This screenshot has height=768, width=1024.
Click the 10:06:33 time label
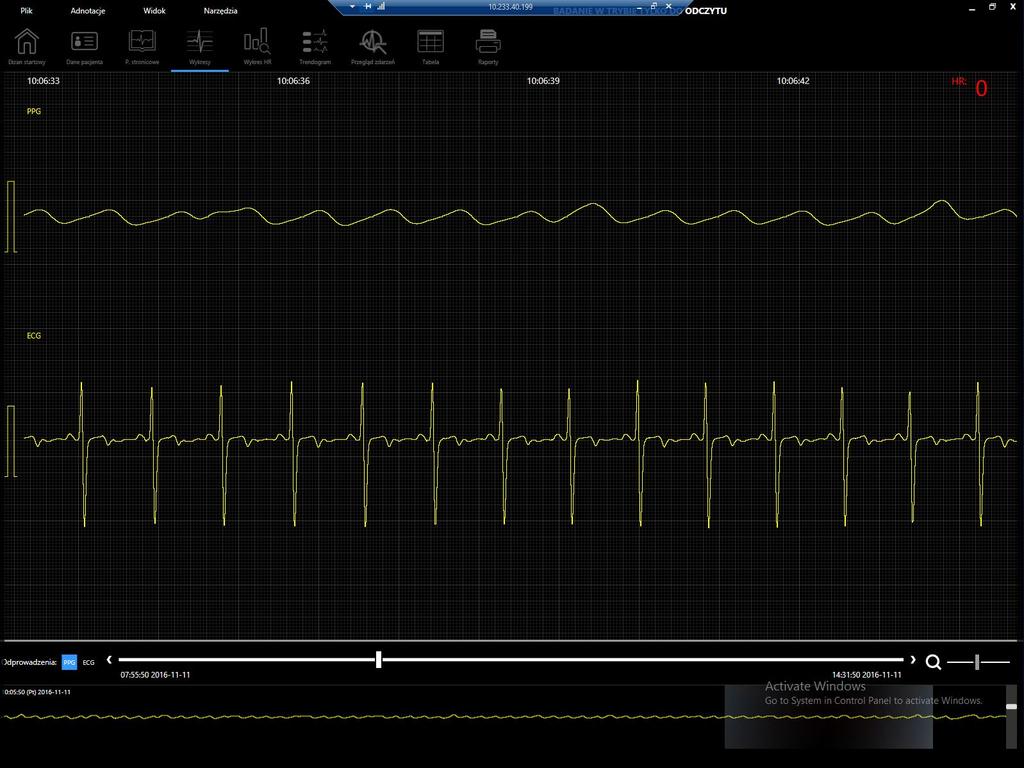pyautogui.click(x=43, y=81)
